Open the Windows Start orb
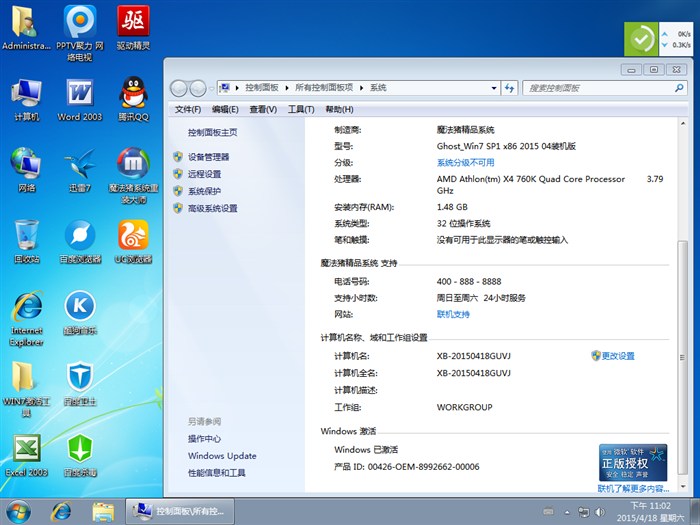The image size is (700, 525). point(18,512)
